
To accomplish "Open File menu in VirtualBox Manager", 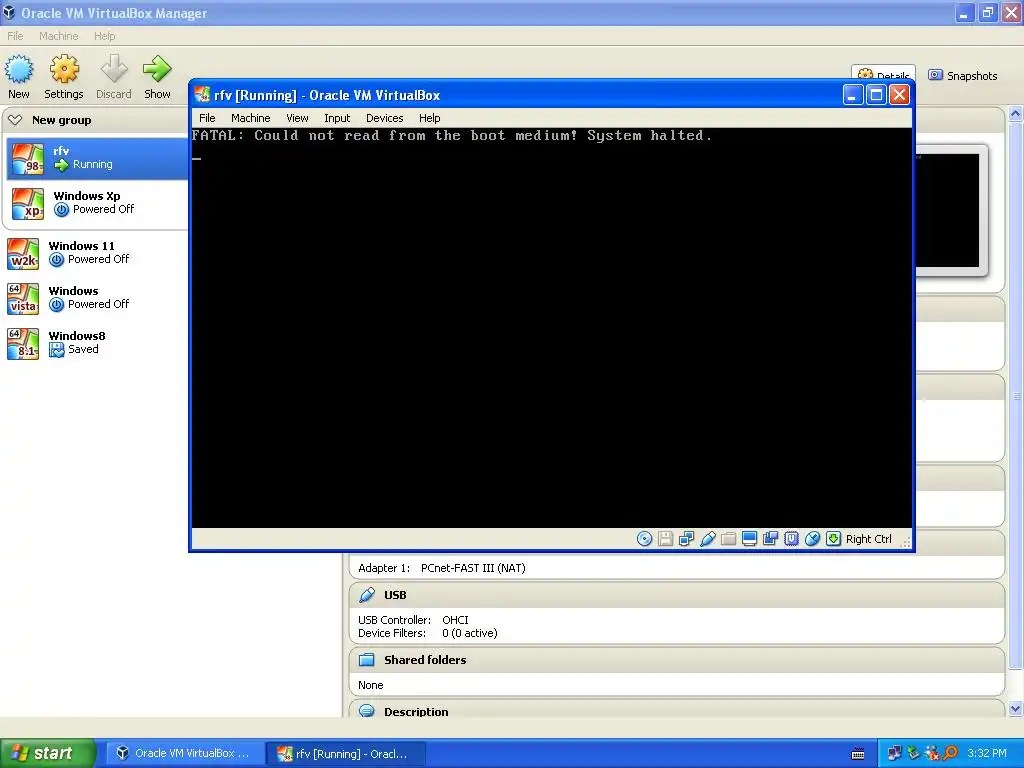I will point(15,36).
